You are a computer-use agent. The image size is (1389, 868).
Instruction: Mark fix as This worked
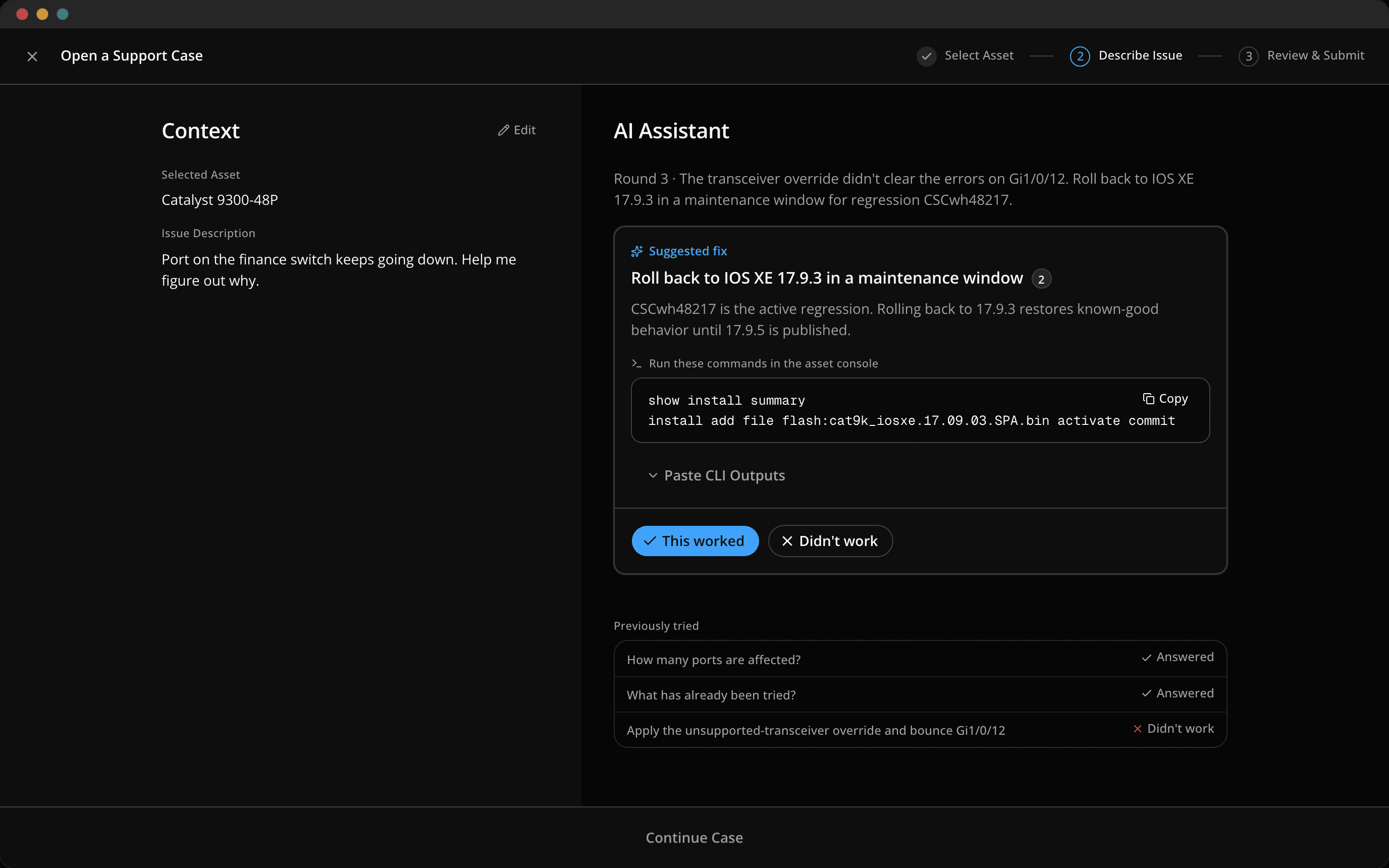pyautogui.click(x=694, y=541)
